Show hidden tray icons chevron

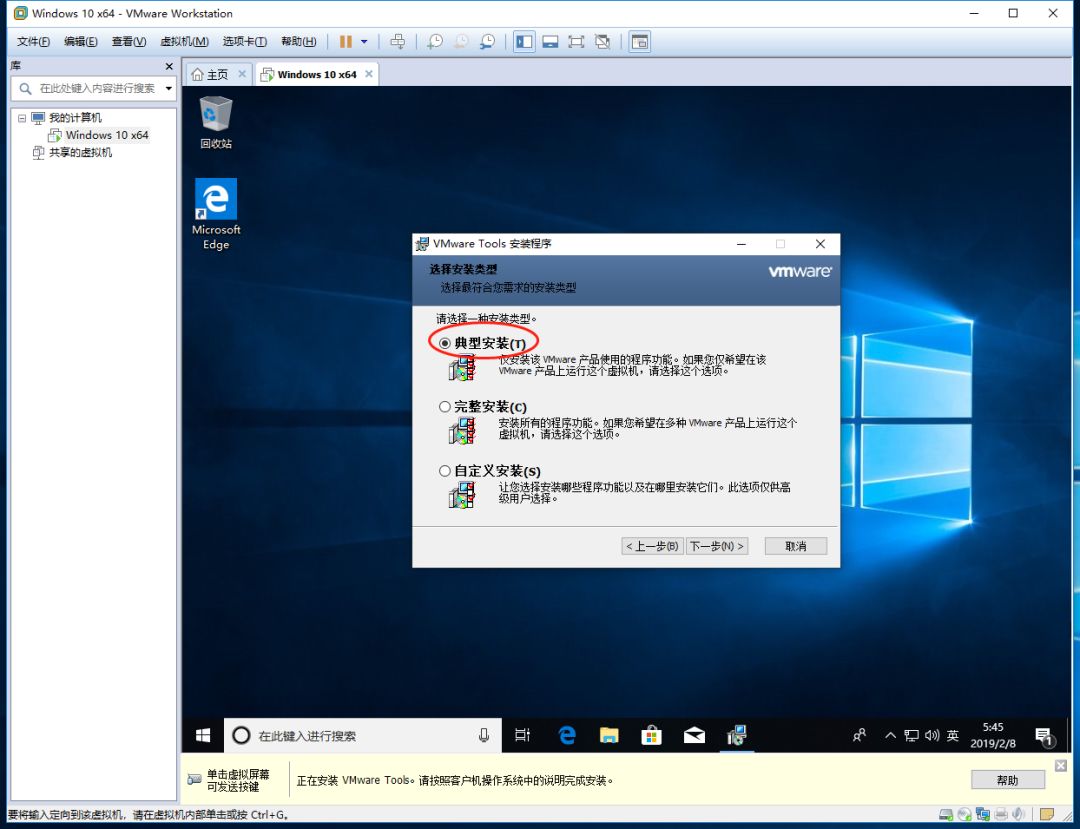(x=890, y=735)
